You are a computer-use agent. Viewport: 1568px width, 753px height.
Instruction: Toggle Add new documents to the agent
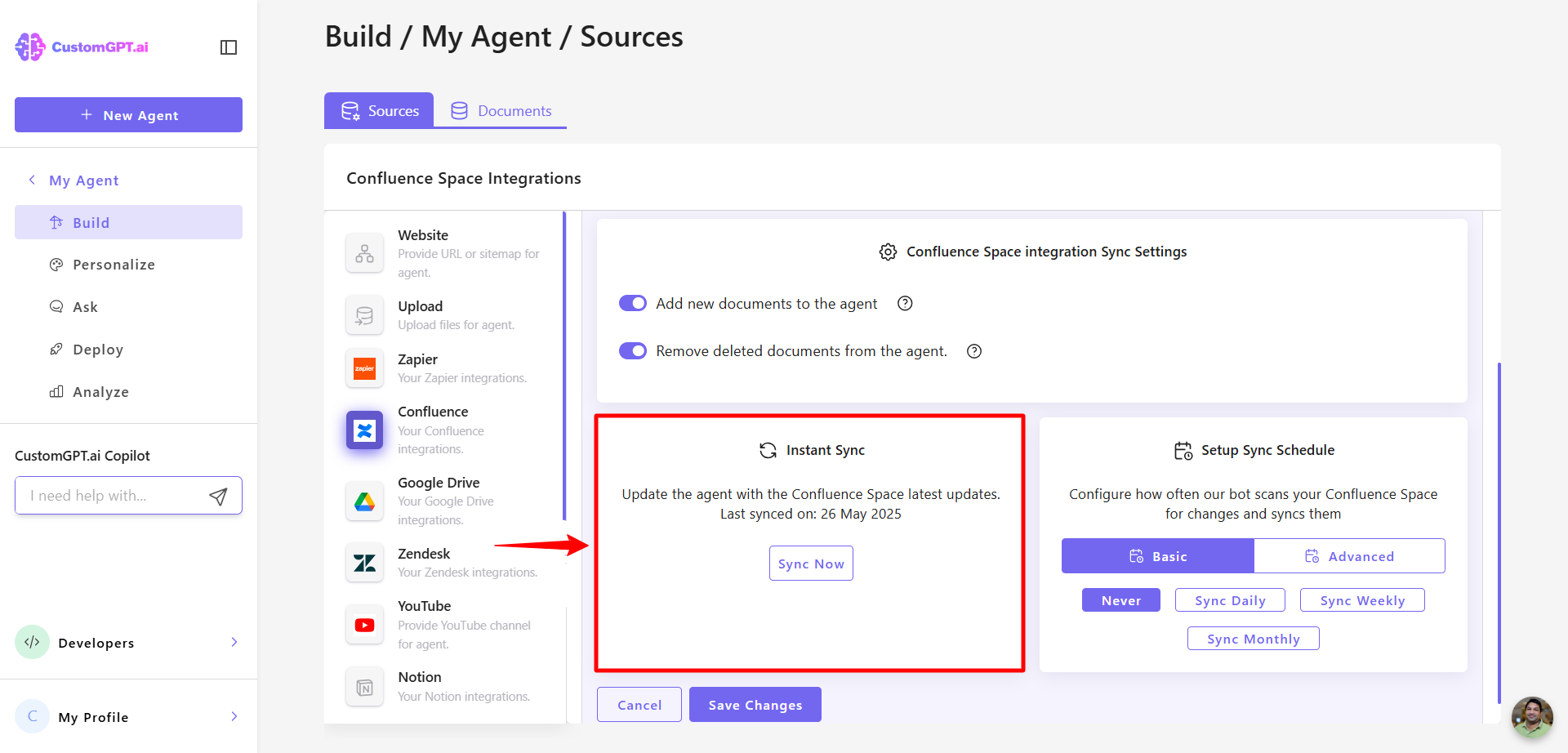633,304
